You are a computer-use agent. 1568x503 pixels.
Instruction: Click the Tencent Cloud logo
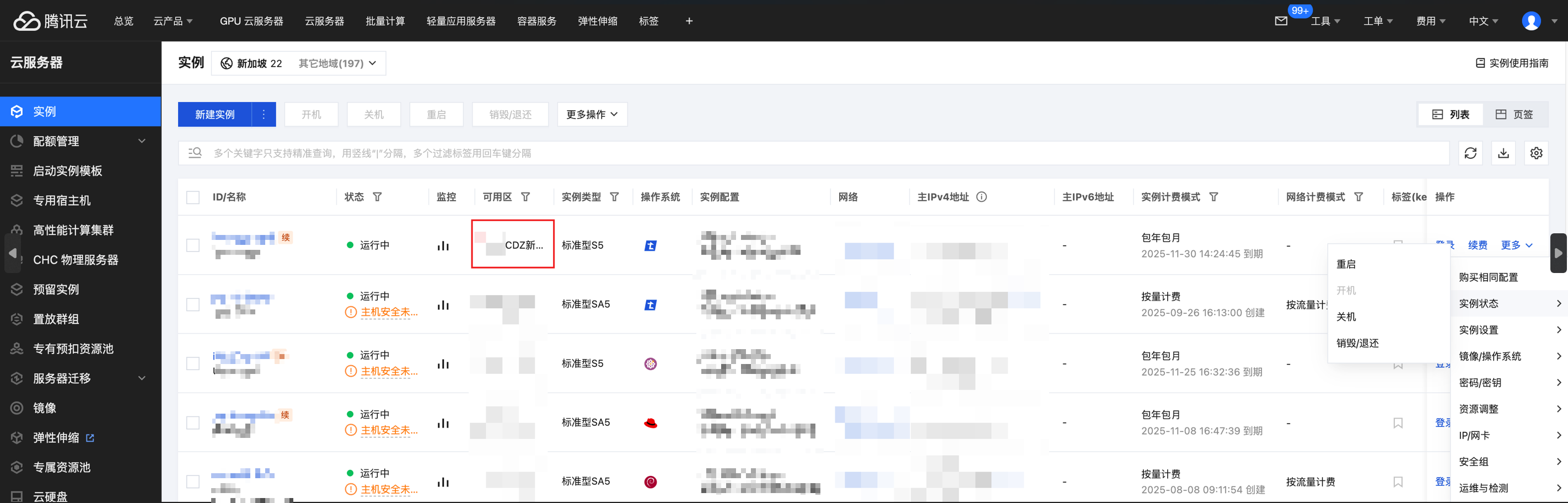point(51,21)
